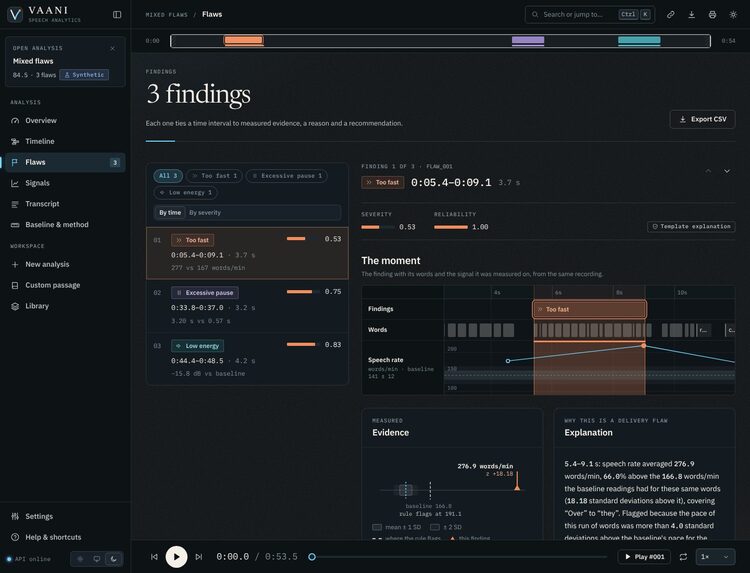Image resolution: width=750 pixels, height=573 pixels.
Task: Sort findings By severity
Action: click(x=205, y=212)
